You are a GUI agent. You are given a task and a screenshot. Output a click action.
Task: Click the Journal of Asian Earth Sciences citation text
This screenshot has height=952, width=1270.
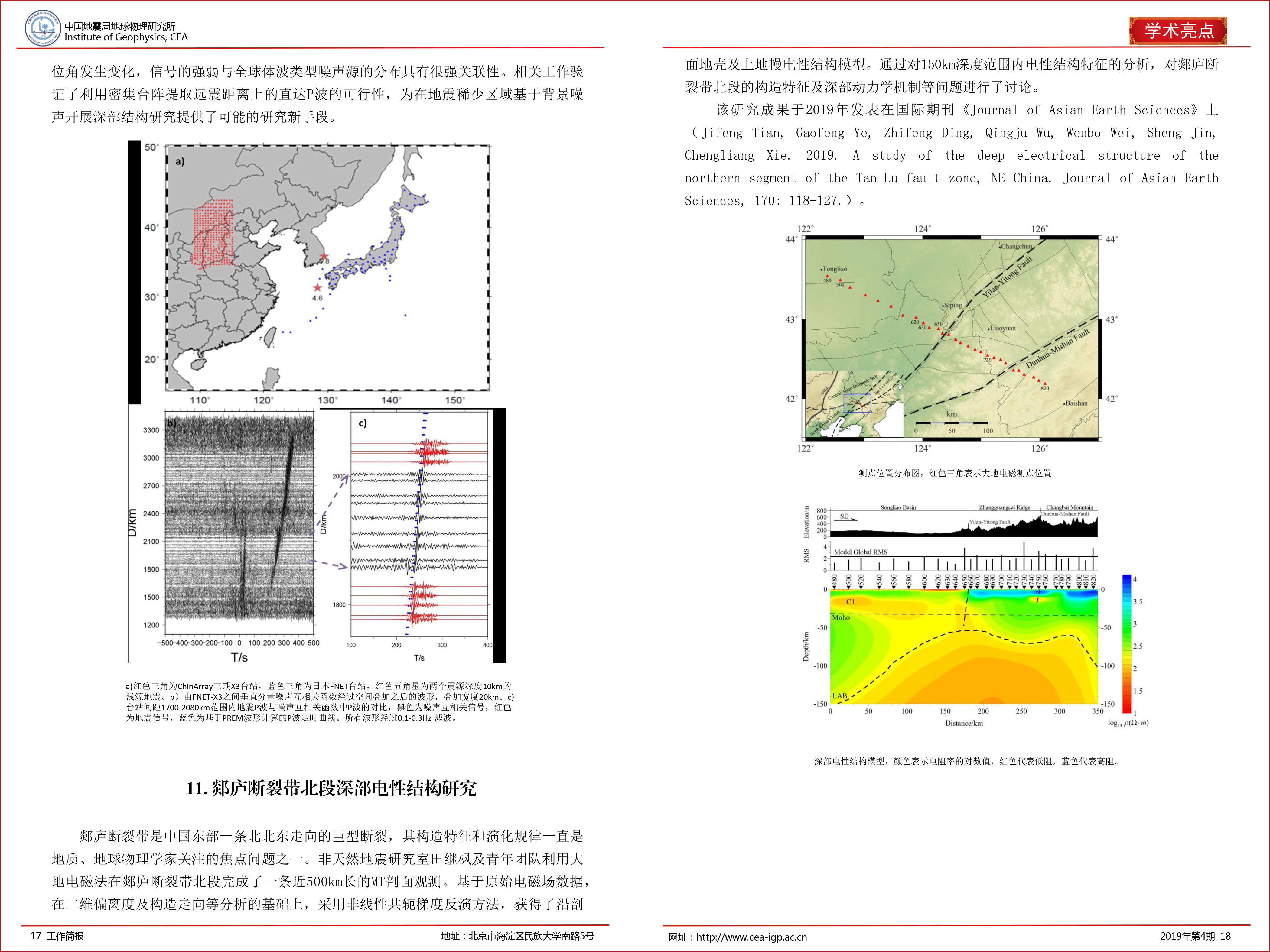951,155
